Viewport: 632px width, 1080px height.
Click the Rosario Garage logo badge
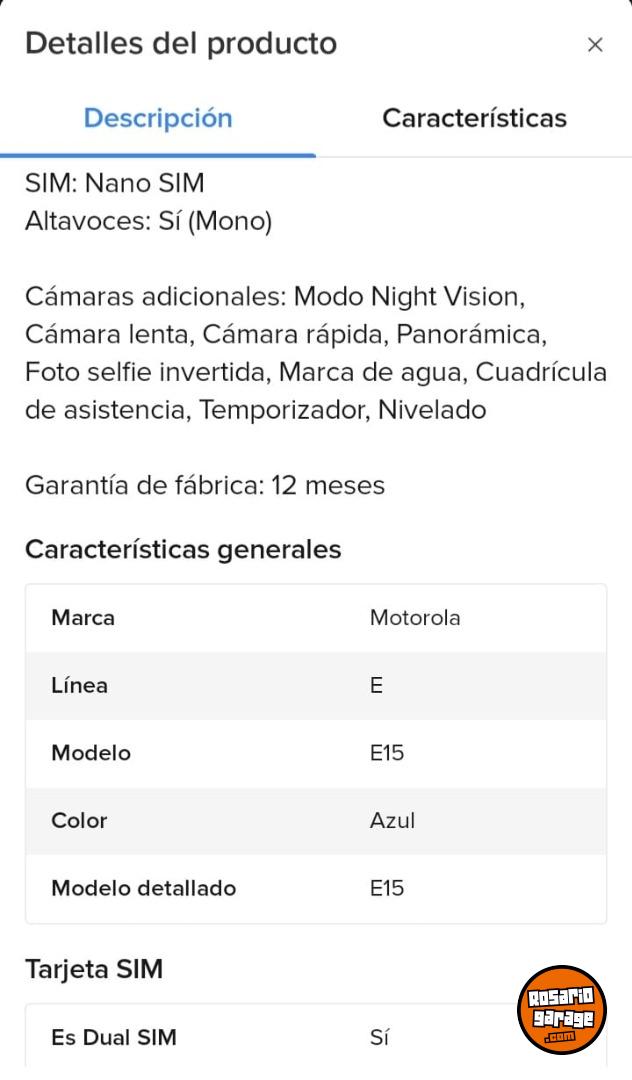coord(562,1010)
